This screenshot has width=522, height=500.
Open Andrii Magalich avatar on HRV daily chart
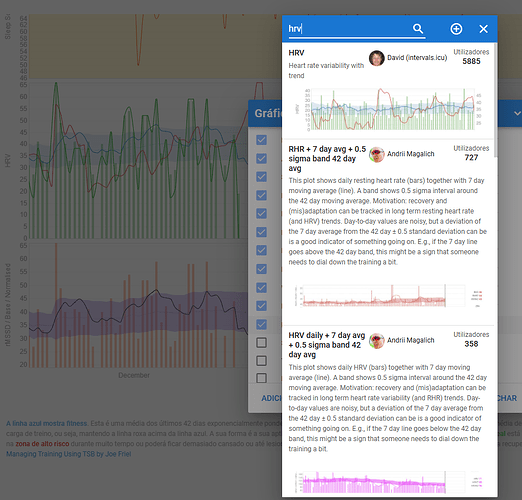click(377, 341)
